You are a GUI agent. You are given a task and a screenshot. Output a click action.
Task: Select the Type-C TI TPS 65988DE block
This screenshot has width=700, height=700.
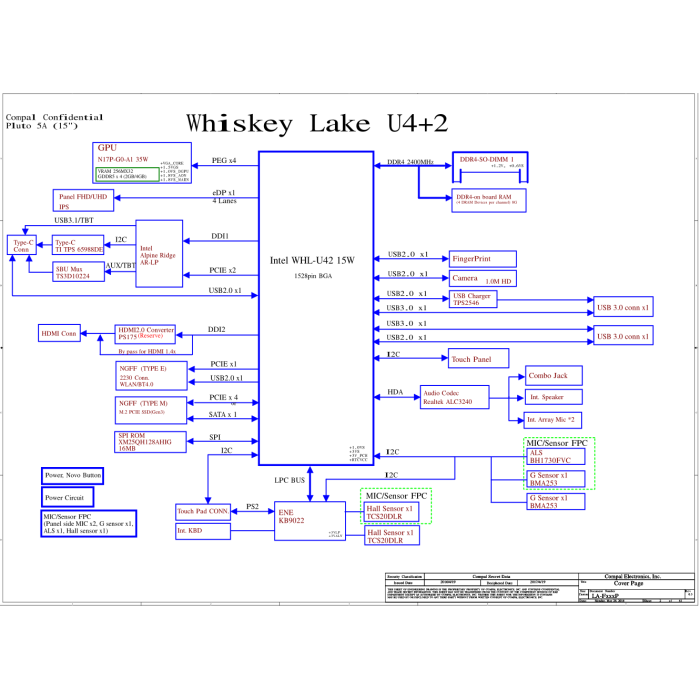pyautogui.click(x=78, y=245)
